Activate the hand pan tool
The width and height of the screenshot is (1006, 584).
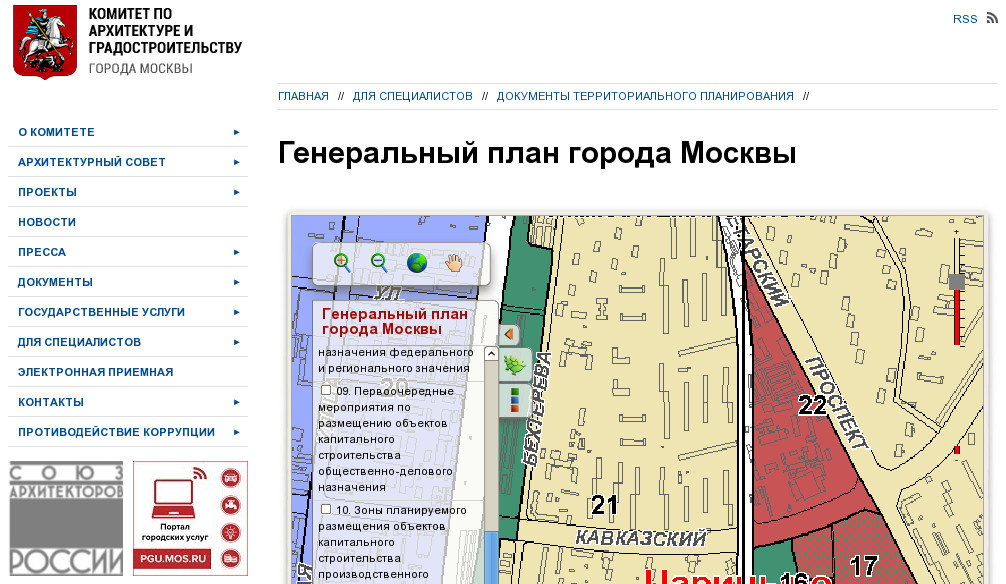point(454,263)
